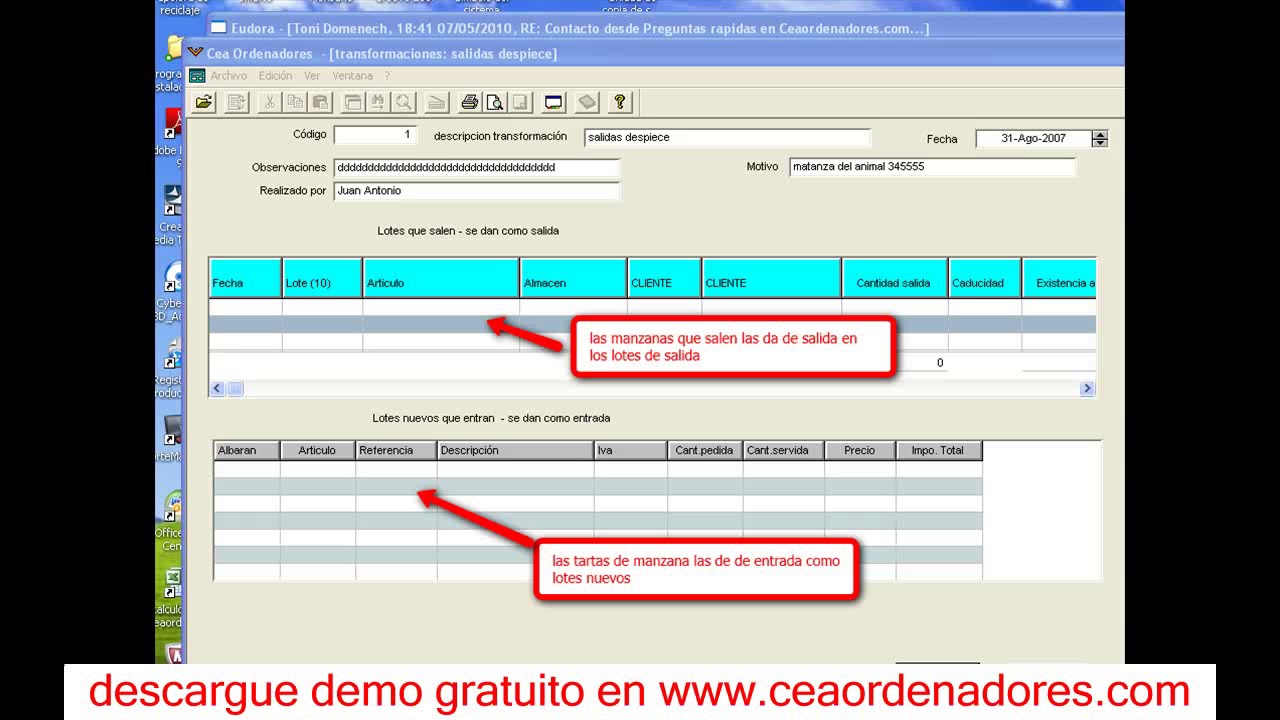1280x720 pixels.
Task: Open the ? help menu
Action: (x=387, y=76)
